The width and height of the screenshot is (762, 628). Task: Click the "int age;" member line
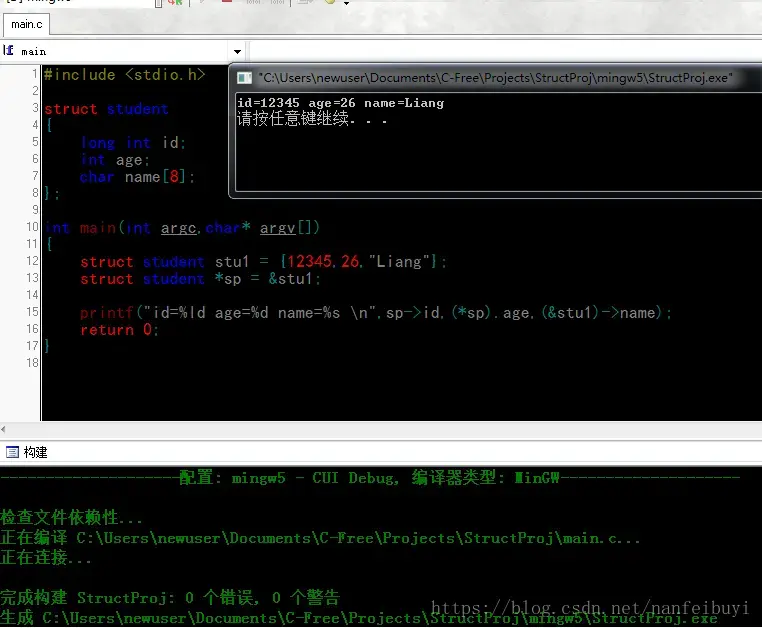[115, 160]
